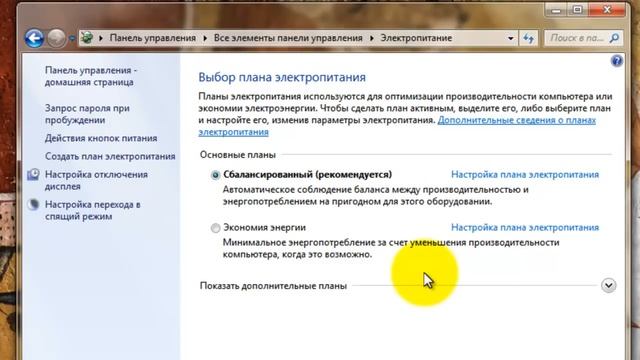Refresh the page with the address bar button
Image resolution: width=640 pixels, height=360 pixels.
[529, 38]
